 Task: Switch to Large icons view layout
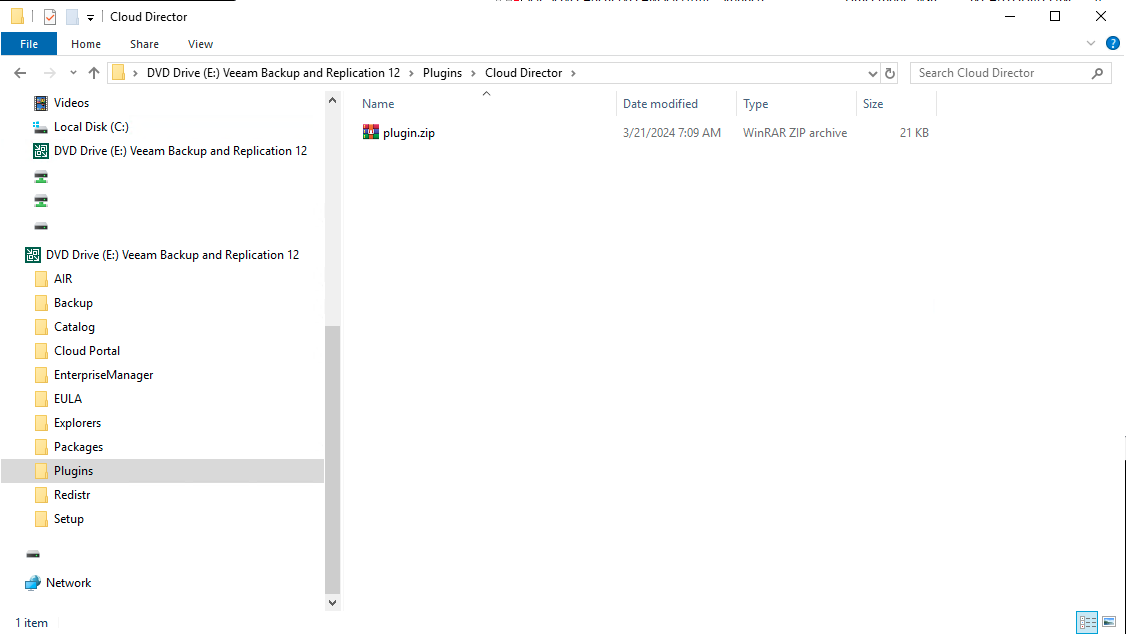pos(1109,622)
